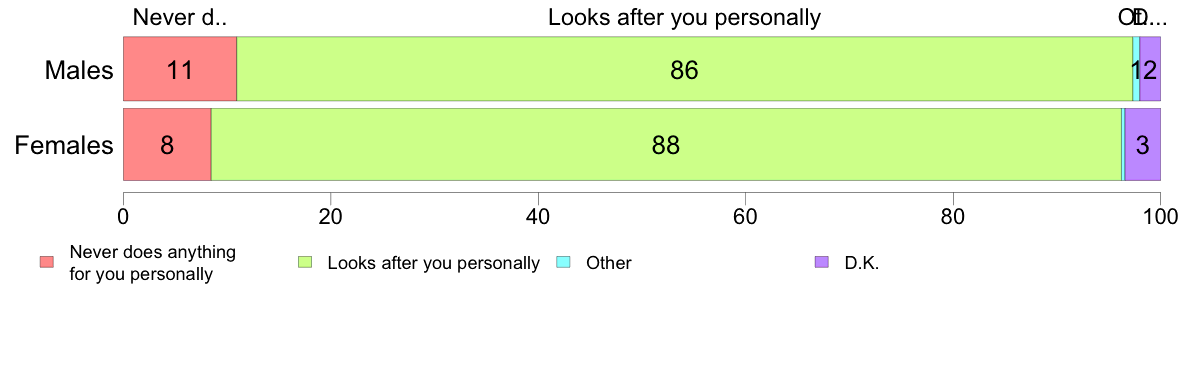Select the Males cyan Other segment

(1136, 69)
